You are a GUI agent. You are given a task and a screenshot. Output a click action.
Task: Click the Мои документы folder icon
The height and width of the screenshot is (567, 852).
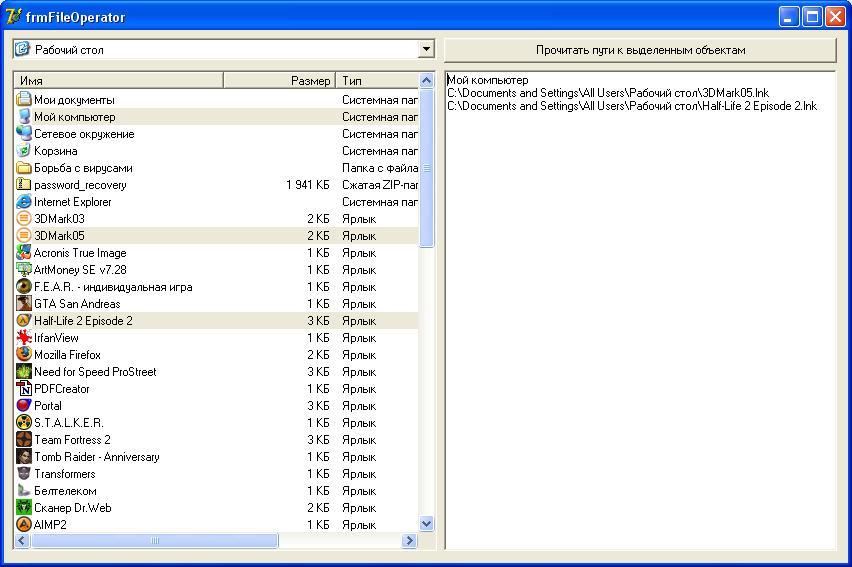(24, 99)
